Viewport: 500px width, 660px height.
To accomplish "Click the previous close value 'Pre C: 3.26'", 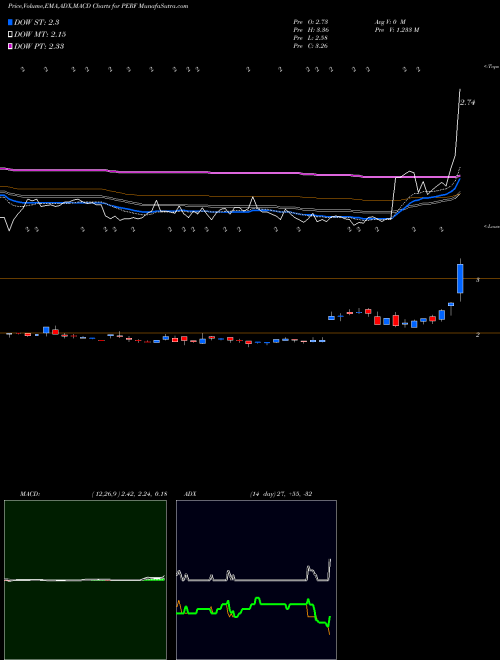I will [x=311, y=46].
